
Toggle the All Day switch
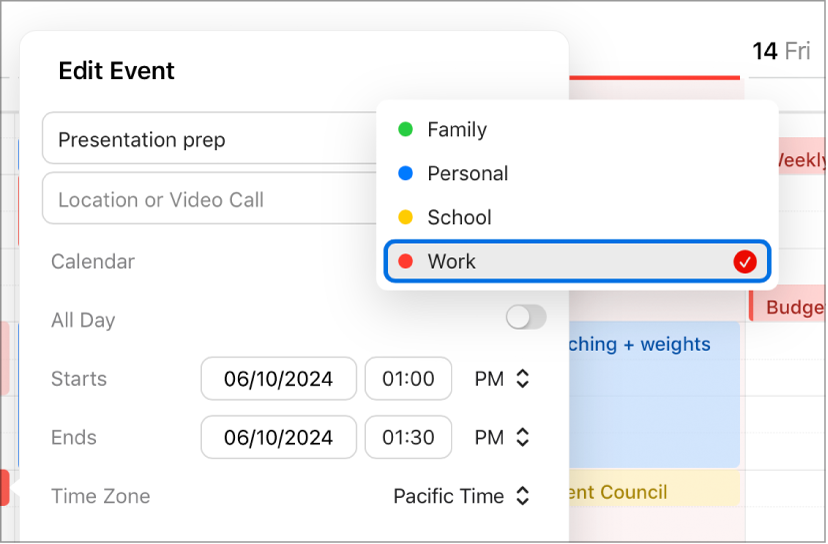[526, 318]
